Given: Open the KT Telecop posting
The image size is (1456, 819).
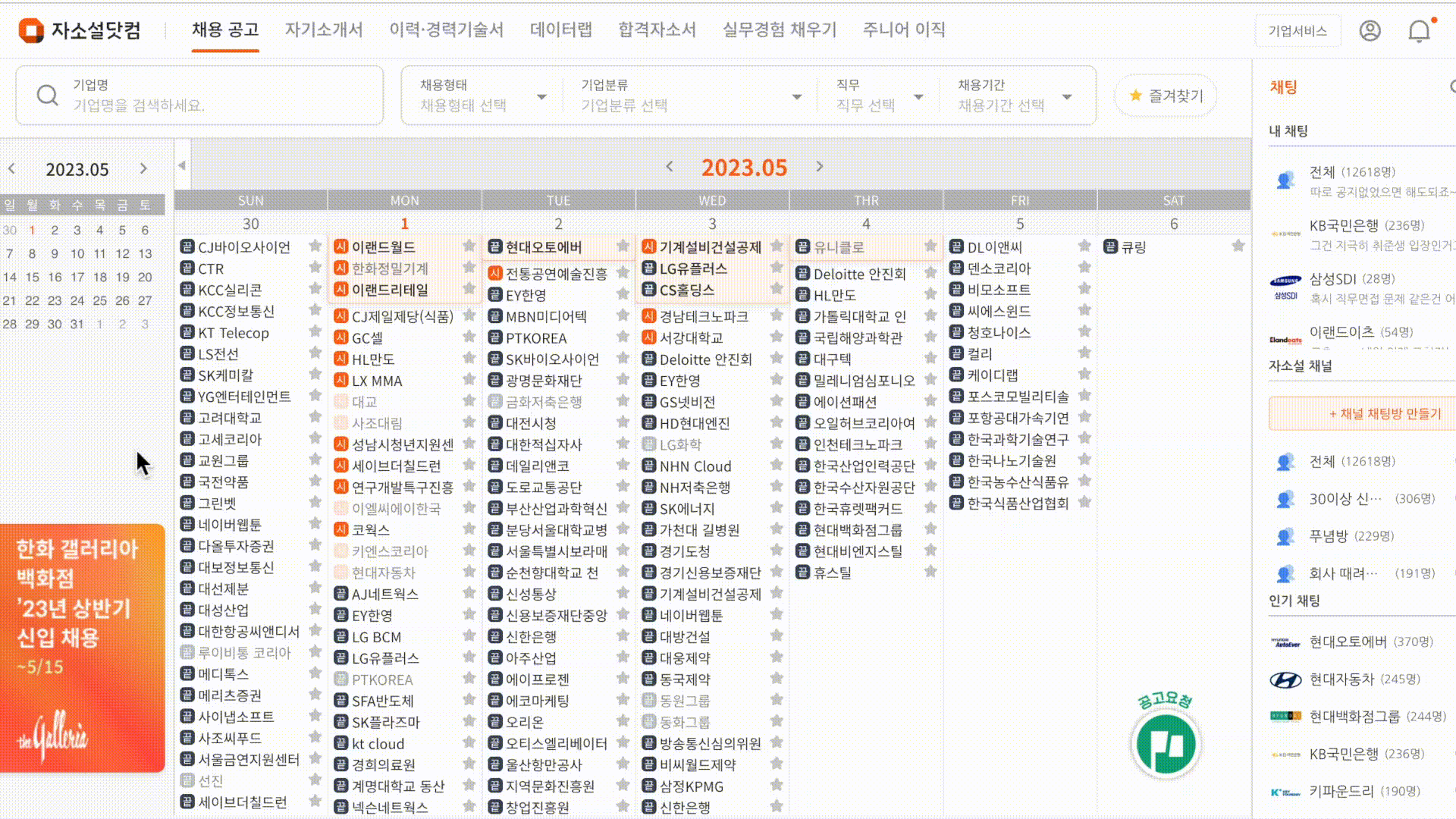Looking at the screenshot, I should coord(234,333).
